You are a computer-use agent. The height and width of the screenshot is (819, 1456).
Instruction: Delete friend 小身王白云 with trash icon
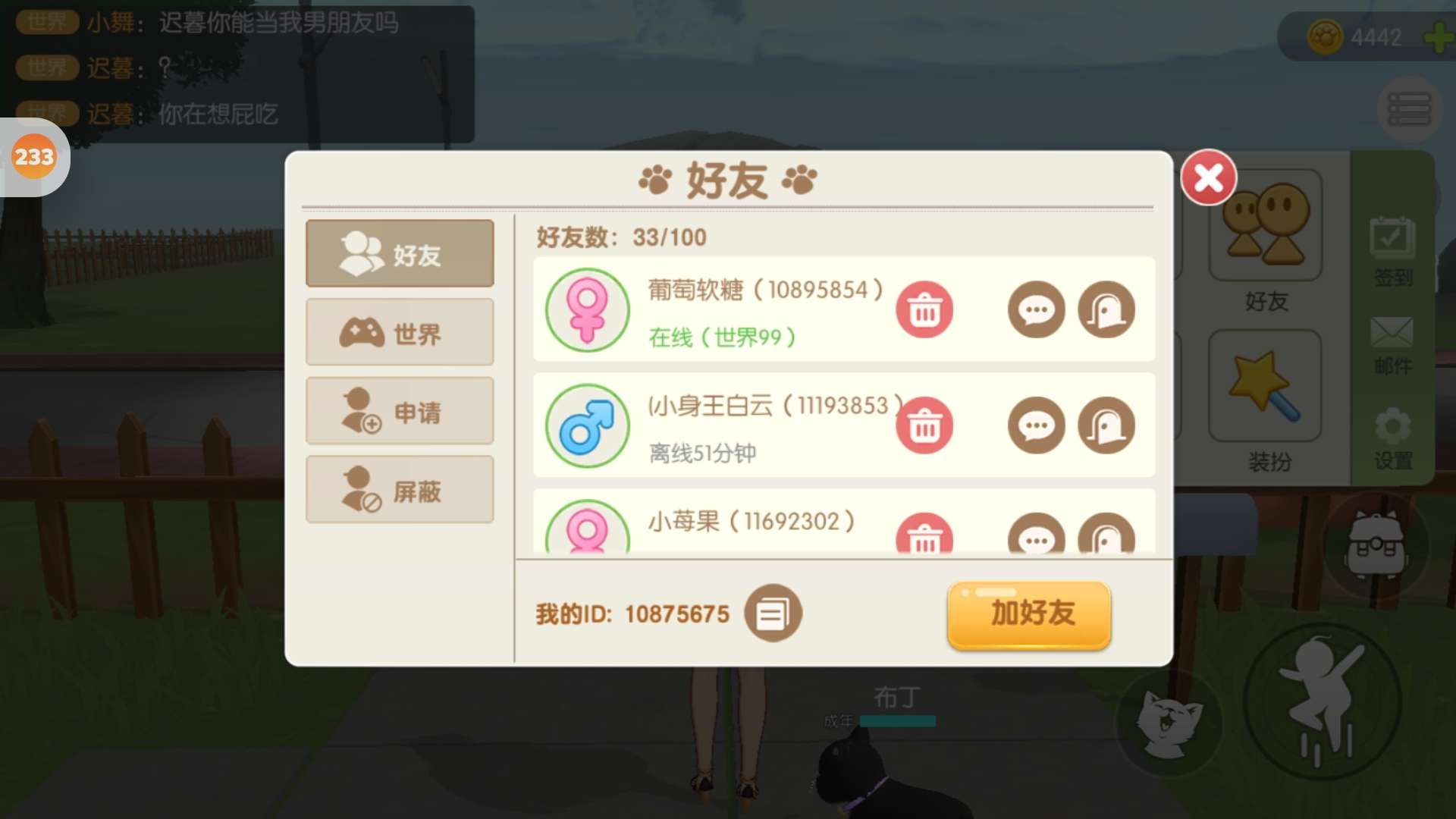[x=924, y=425]
